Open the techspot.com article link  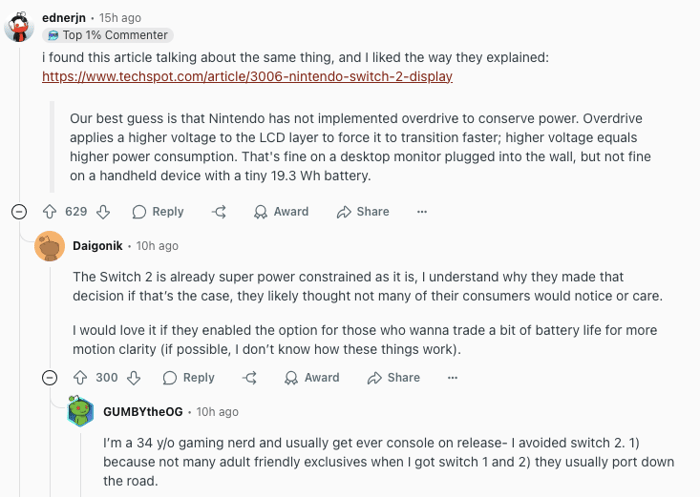(247, 76)
